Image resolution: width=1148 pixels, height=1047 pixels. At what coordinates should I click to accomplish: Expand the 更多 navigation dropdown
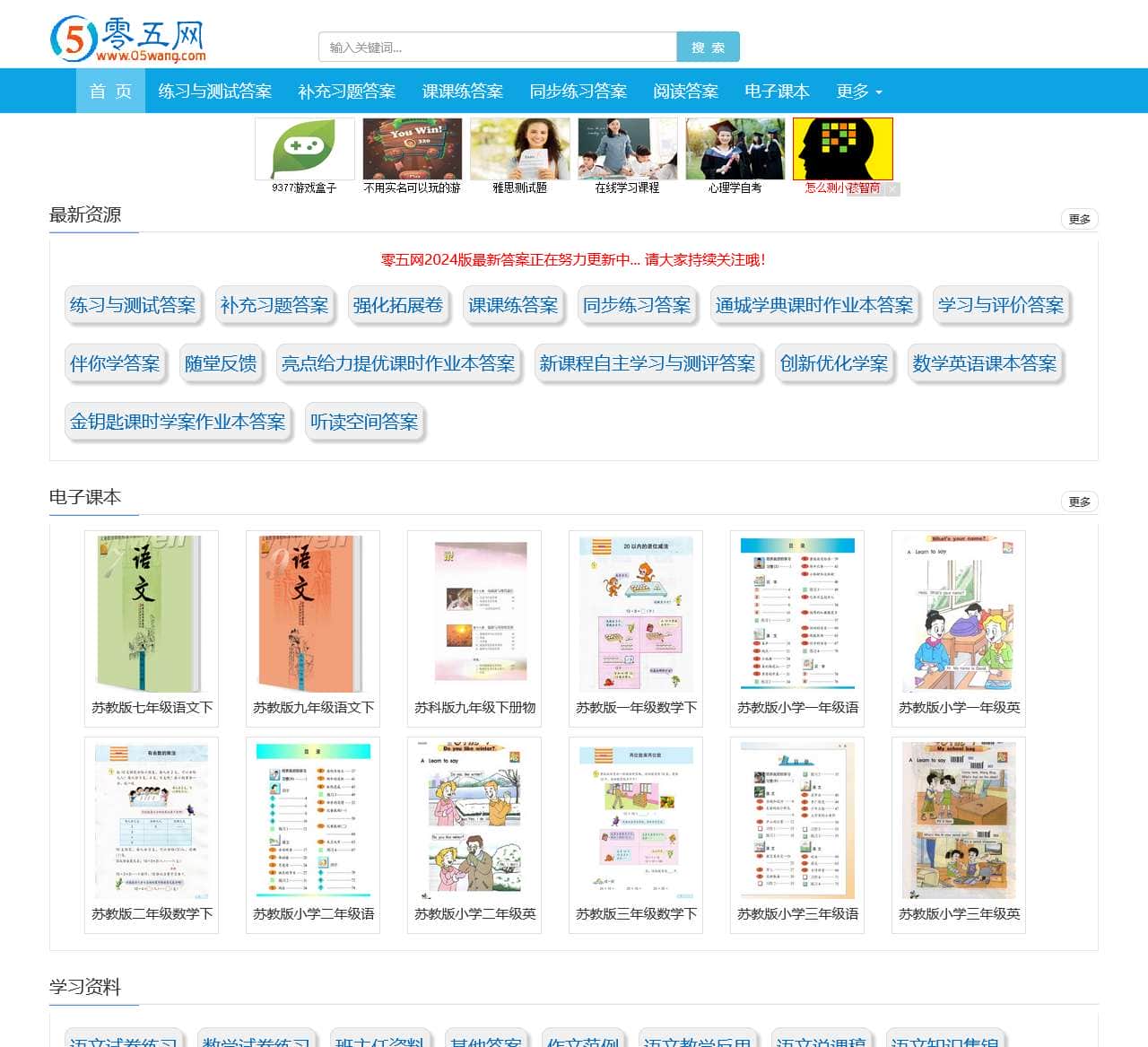coord(858,92)
